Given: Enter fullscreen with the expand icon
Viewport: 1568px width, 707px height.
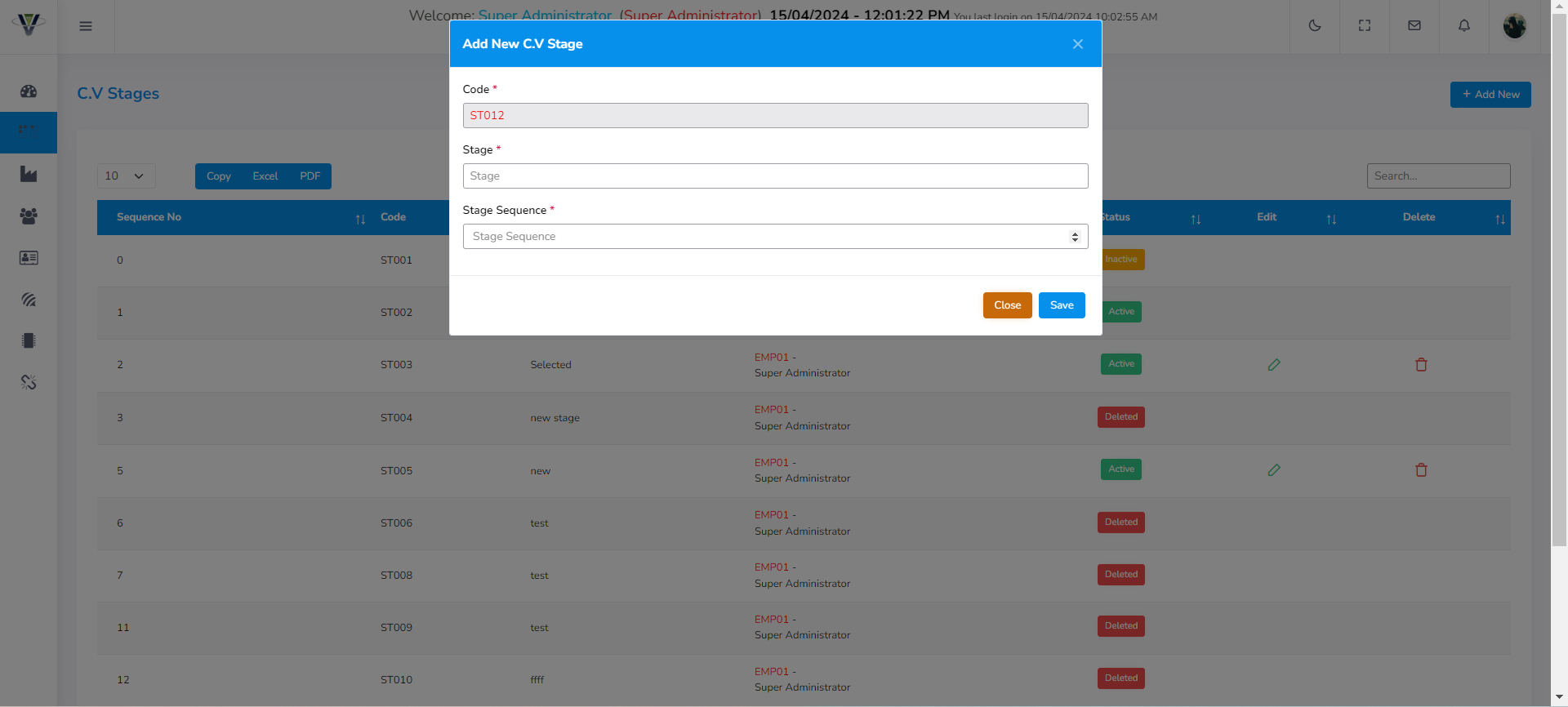Looking at the screenshot, I should tap(1365, 26).
